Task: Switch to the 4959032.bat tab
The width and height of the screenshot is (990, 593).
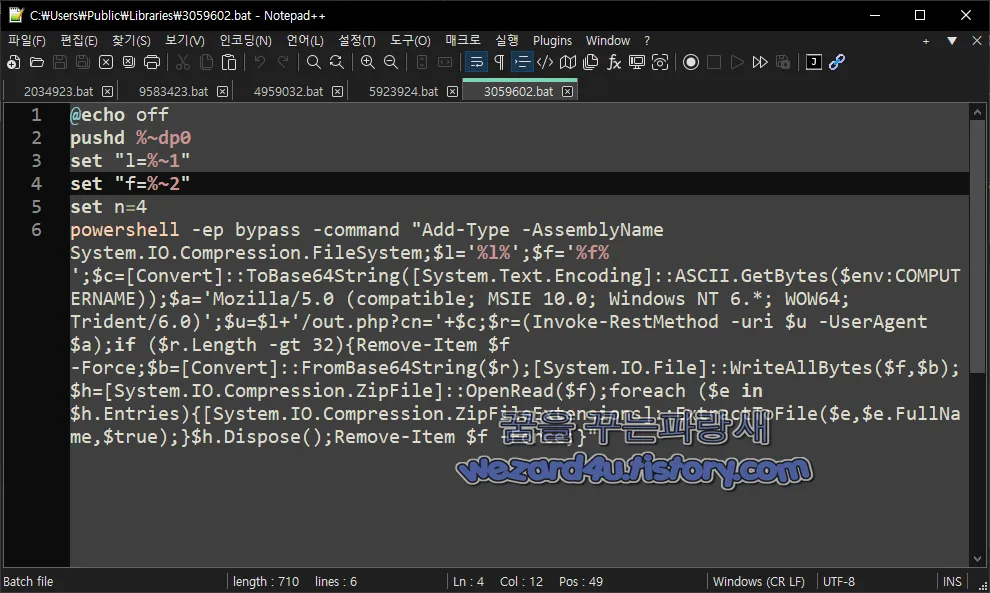Action: 288,92
